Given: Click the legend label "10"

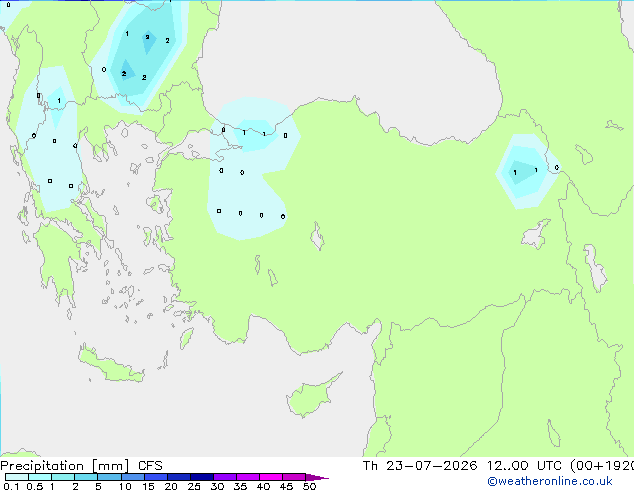Looking at the screenshot, I should 125,486.
